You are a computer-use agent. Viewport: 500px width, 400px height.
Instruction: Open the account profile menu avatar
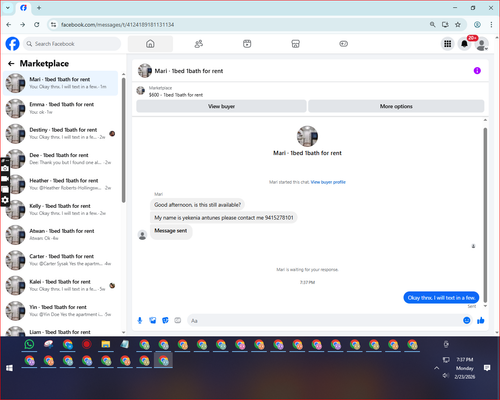coord(482,44)
